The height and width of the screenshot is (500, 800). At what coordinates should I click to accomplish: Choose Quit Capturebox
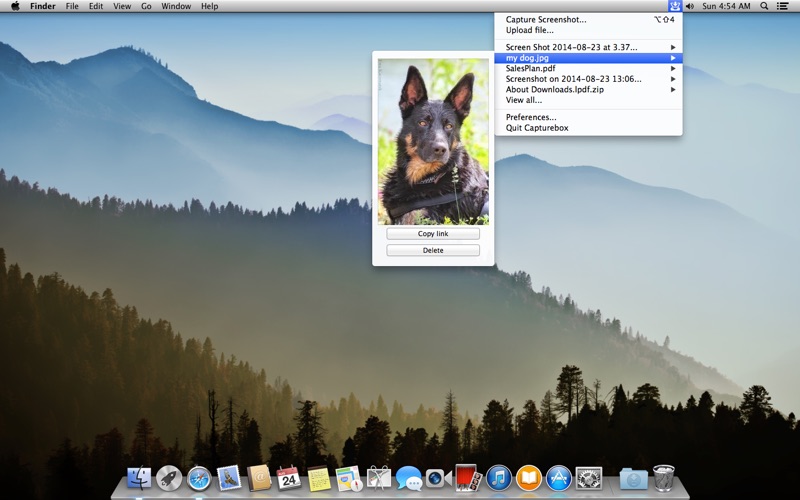click(x=588, y=128)
